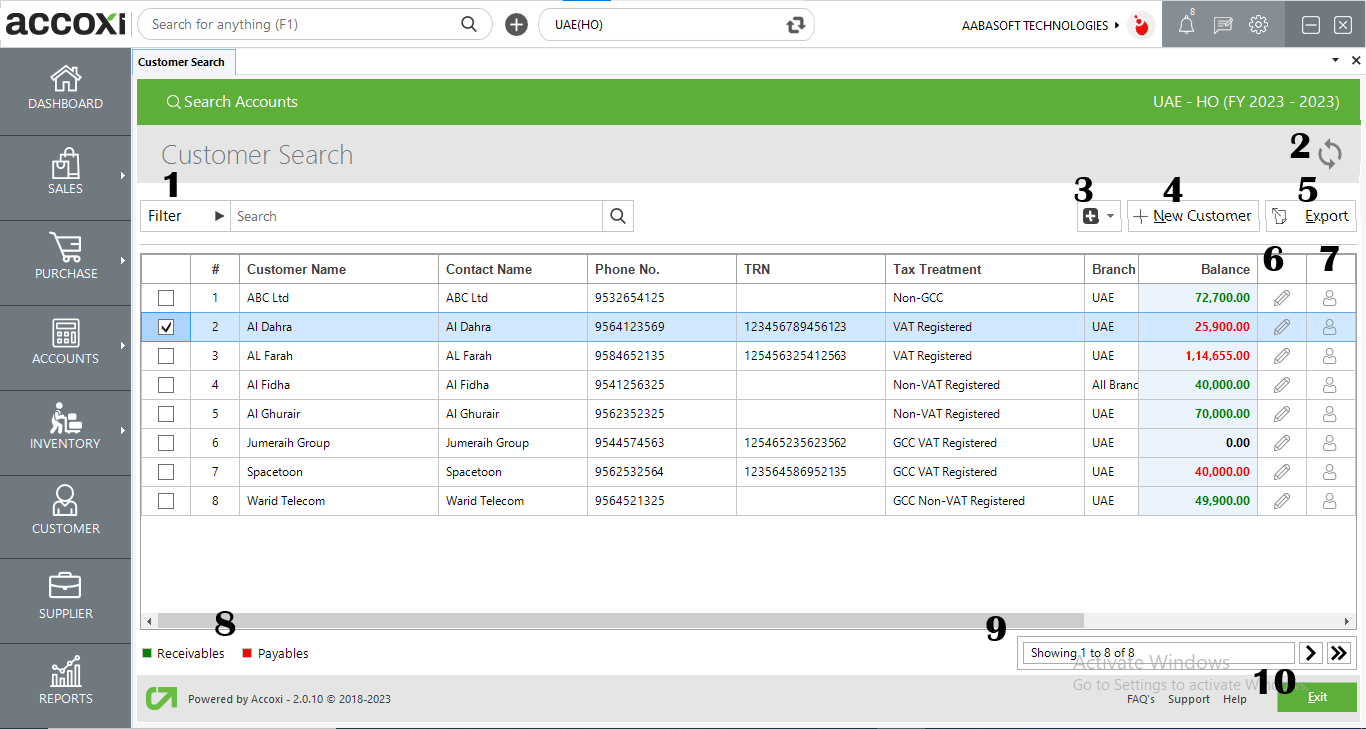This screenshot has height=729, width=1366.
Task: Refresh the Customer Search list
Action: click(x=1330, y=155)
